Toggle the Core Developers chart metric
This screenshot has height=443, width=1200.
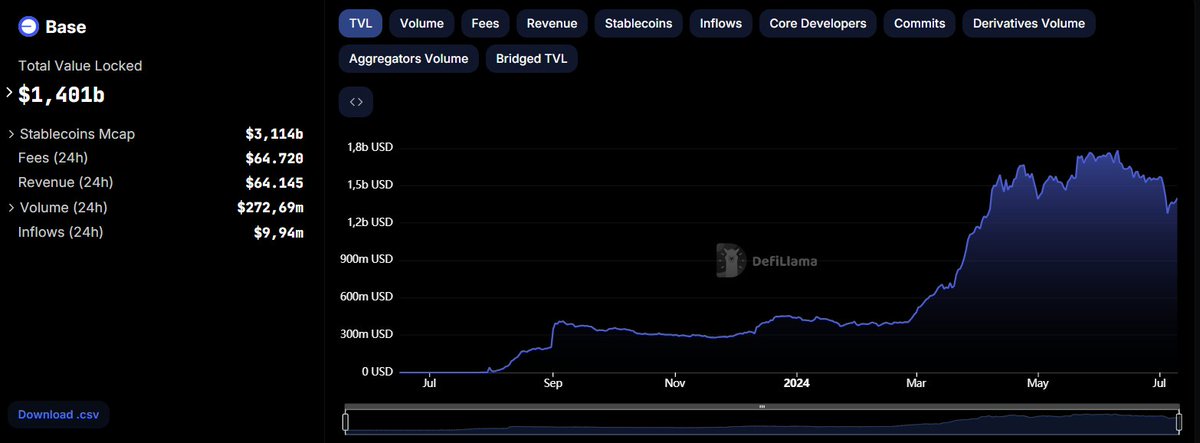(818, 23)
